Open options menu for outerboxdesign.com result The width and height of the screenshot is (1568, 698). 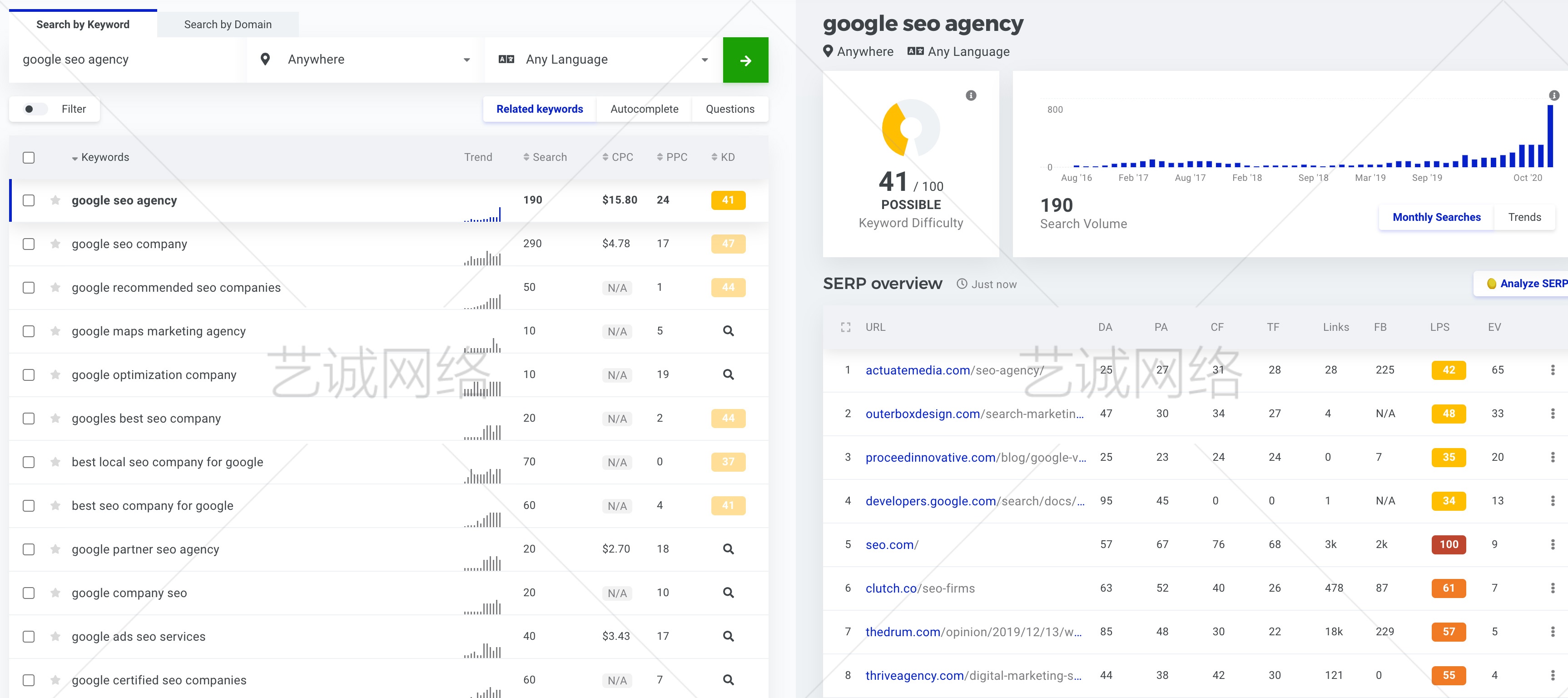(1552, 414)
